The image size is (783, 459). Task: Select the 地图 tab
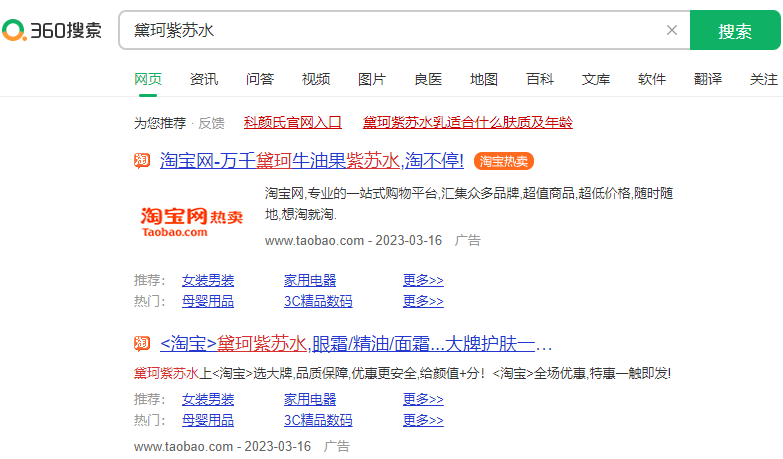(x=484, y=79)
